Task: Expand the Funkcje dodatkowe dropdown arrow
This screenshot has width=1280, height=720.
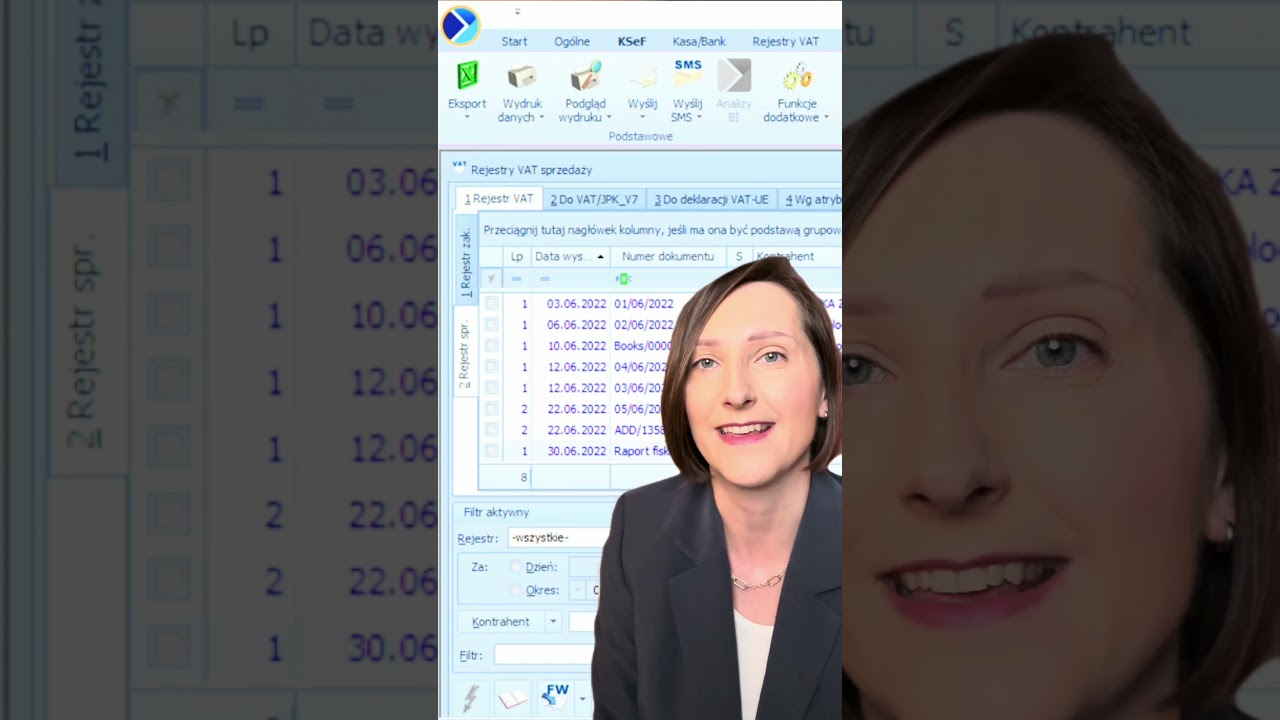Action: pyautogui.click(x=826, y=117)
